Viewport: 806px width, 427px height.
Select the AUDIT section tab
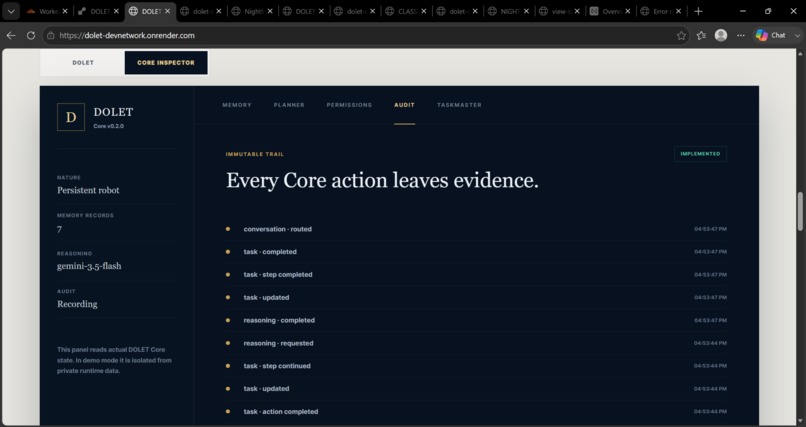click(405, 105)
